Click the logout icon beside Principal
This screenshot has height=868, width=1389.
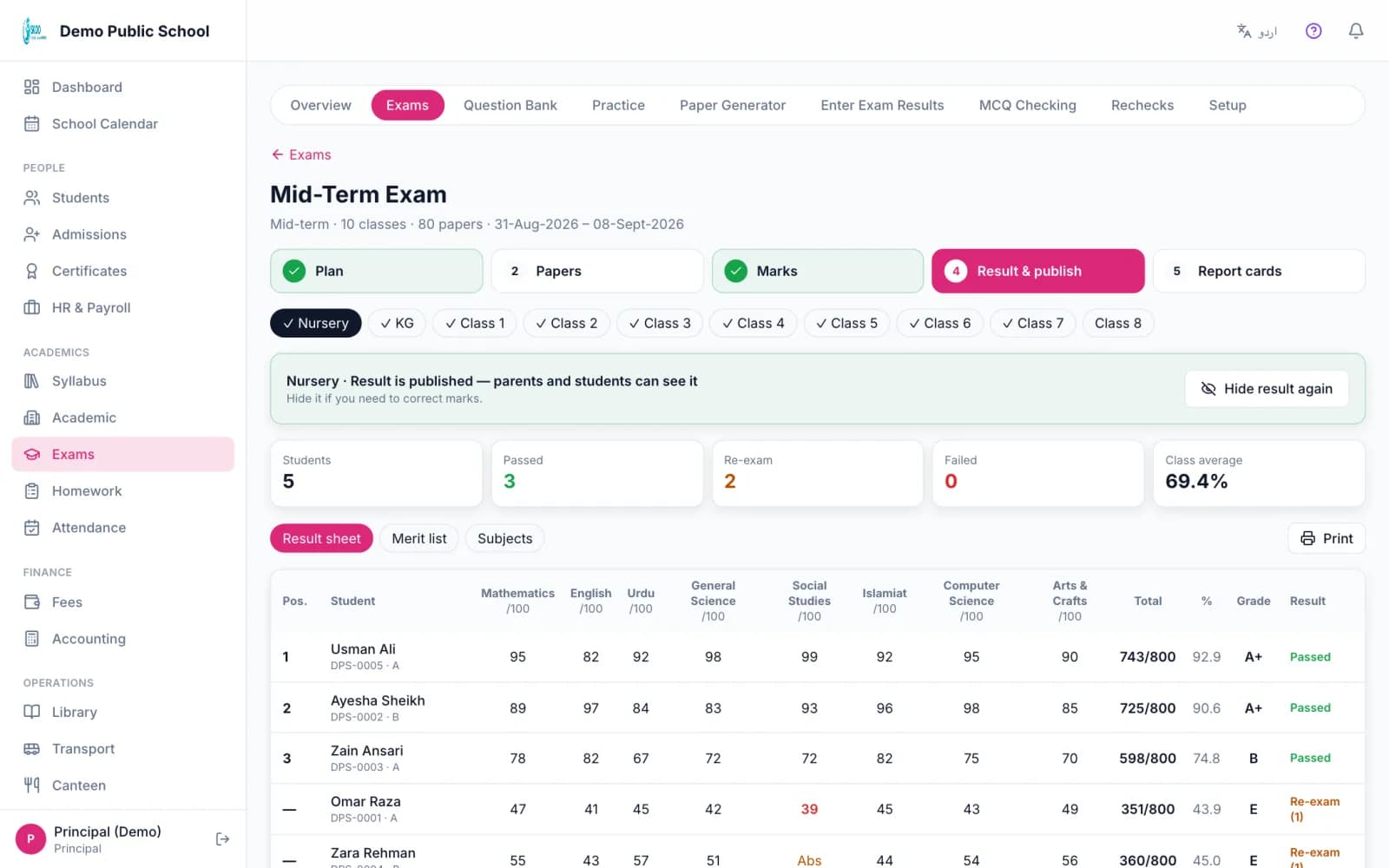pyautogui.click(x=222, y=838)
